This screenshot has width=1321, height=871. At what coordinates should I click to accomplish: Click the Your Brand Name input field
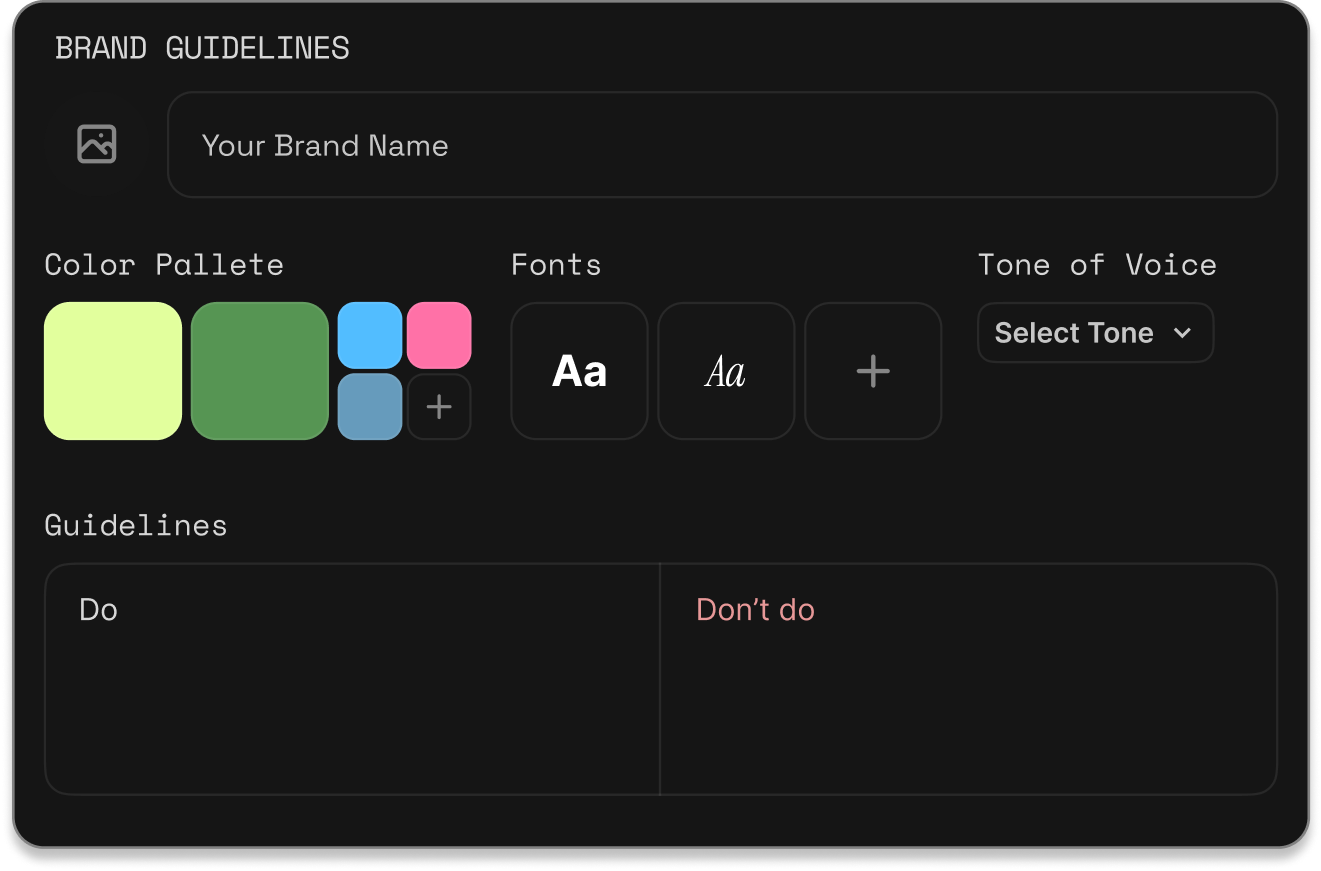722,145
